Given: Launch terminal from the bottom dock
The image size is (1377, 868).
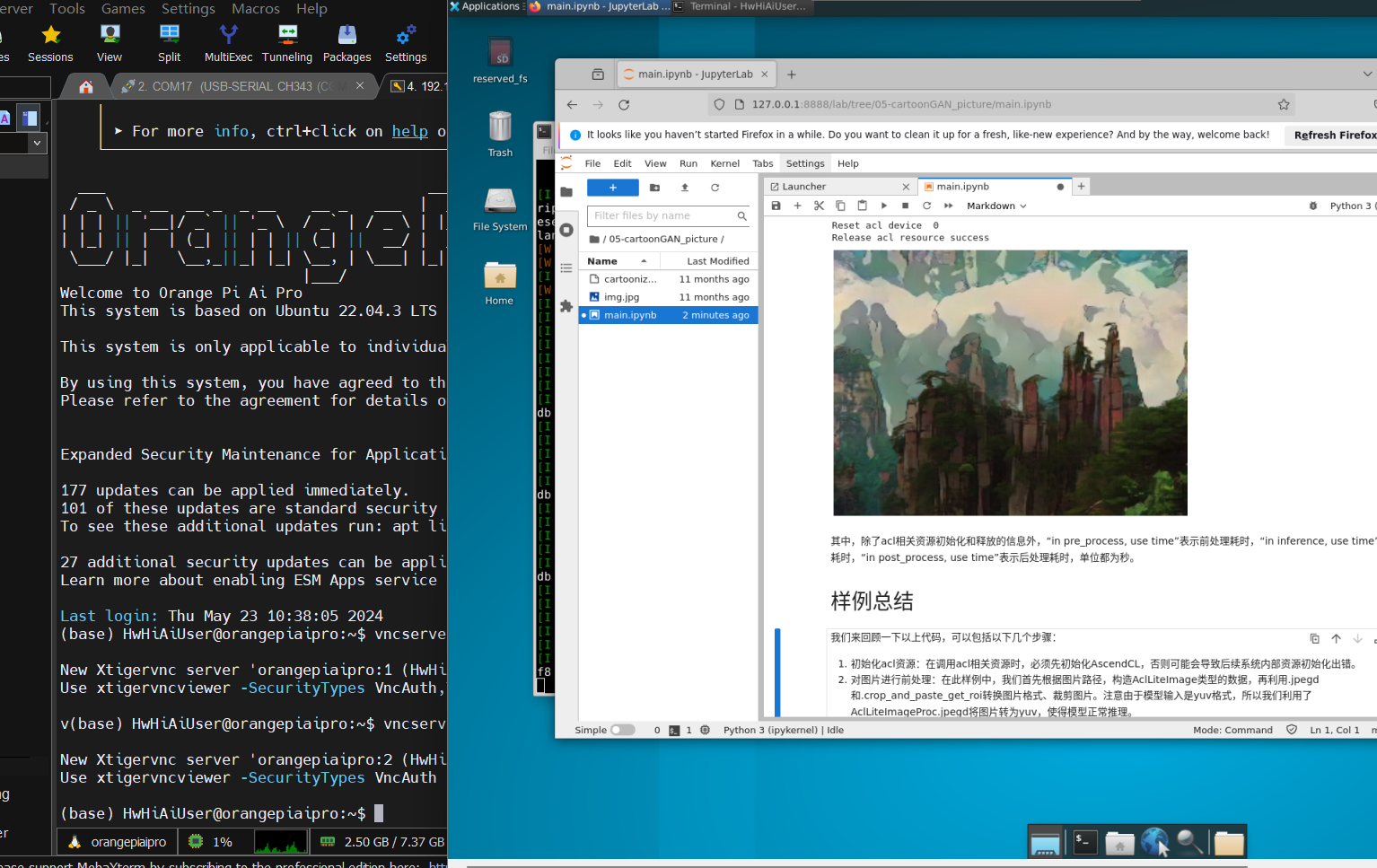Looking at the screenshot, I should [x=1085, y=842].
